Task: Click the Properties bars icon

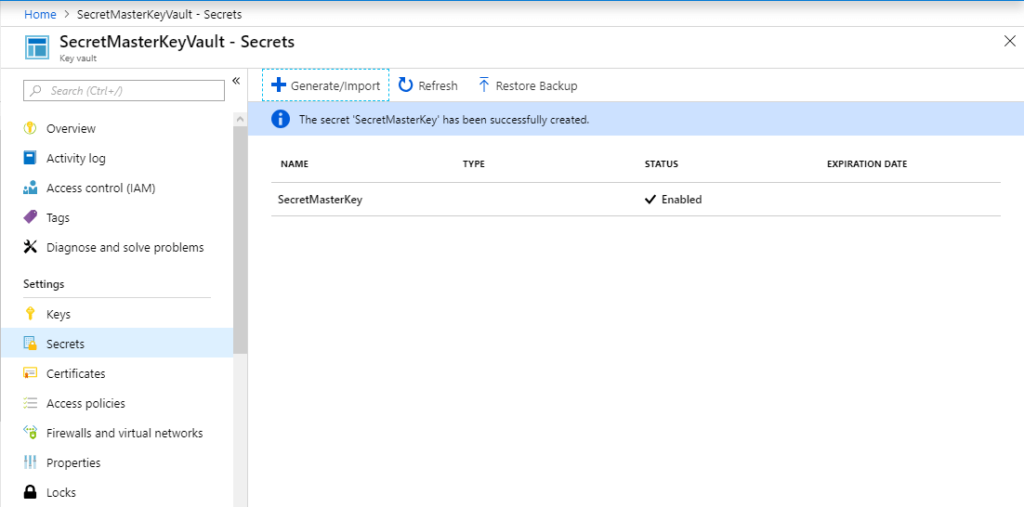Action: 30,463
